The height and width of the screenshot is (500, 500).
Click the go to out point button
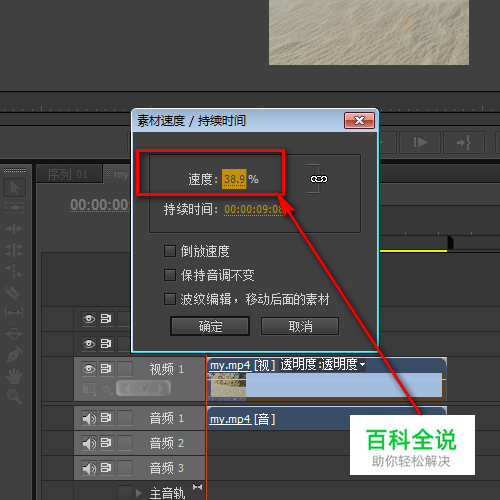pos(464,142)
